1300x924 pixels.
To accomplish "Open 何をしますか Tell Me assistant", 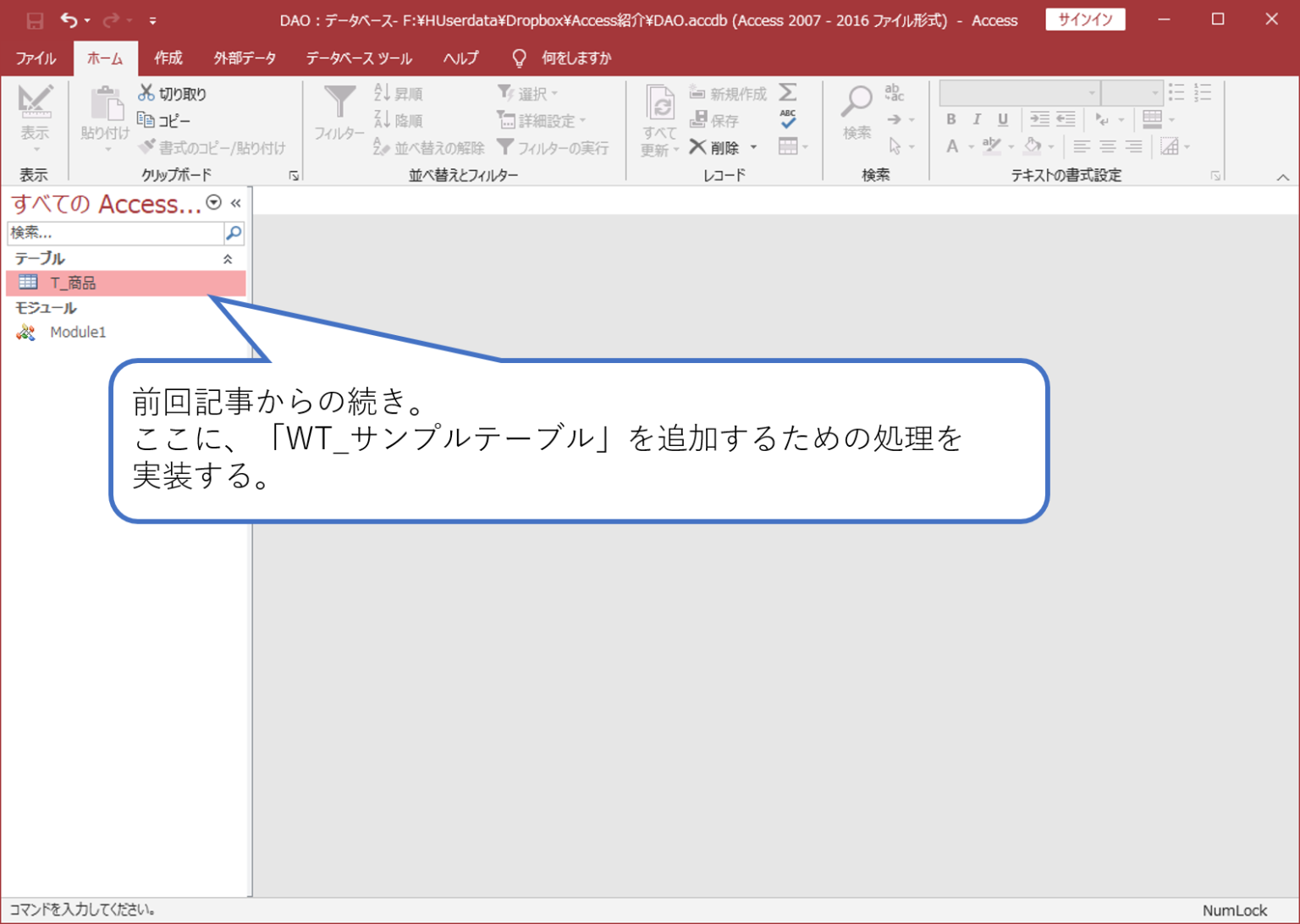I will pos(581,58).
